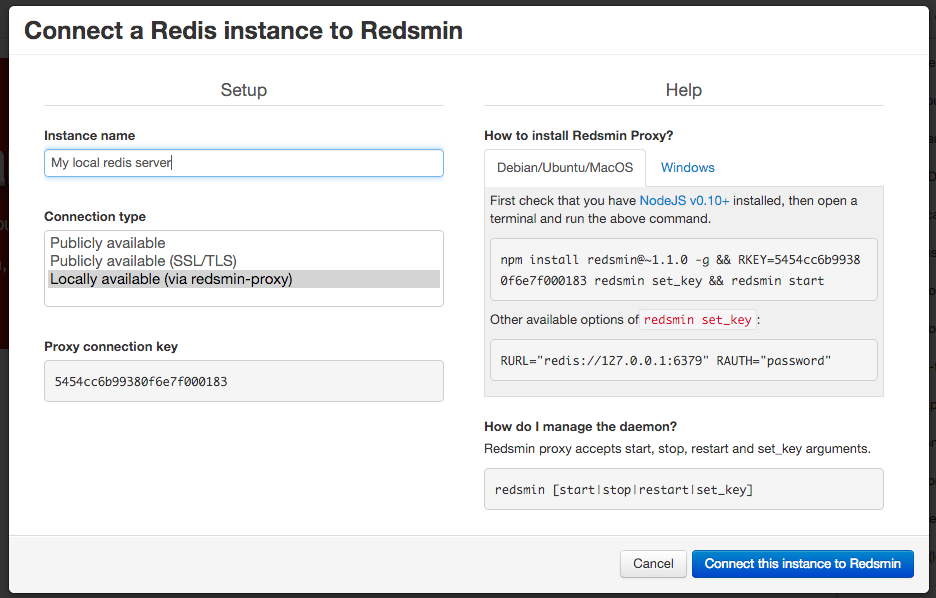
Task: Open the Windows install tab
Action: coord(688,168)
